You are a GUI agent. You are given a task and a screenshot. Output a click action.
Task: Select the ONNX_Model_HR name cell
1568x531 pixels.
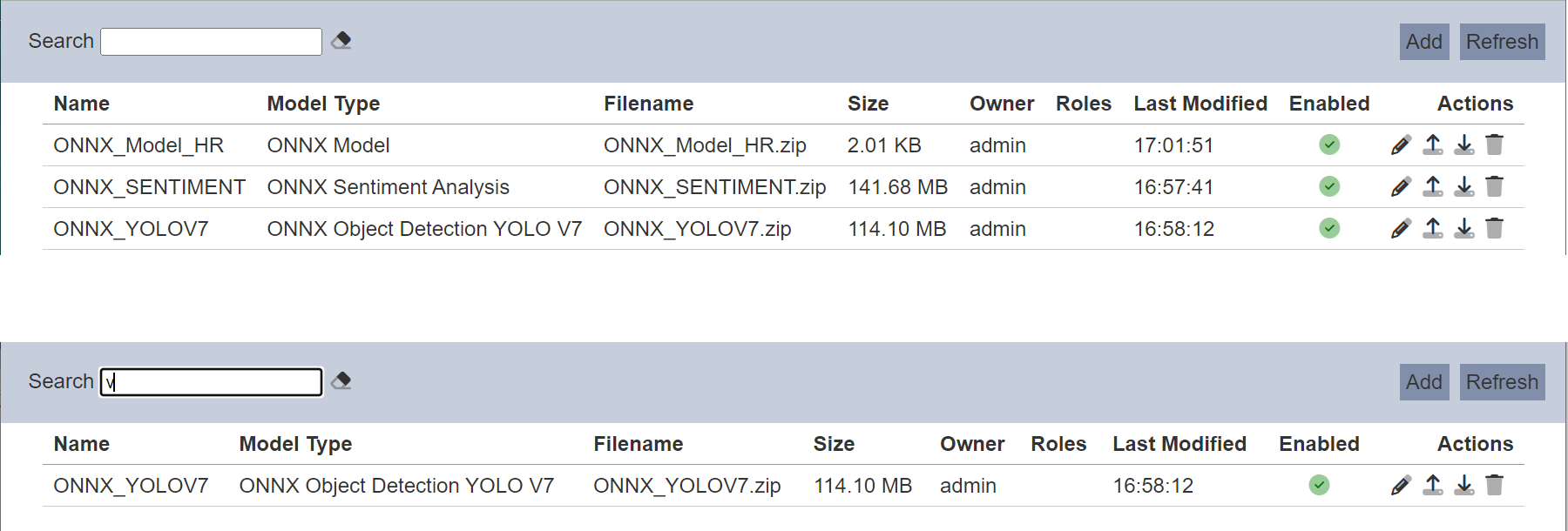pyautogui.click(x=139, y=145)
